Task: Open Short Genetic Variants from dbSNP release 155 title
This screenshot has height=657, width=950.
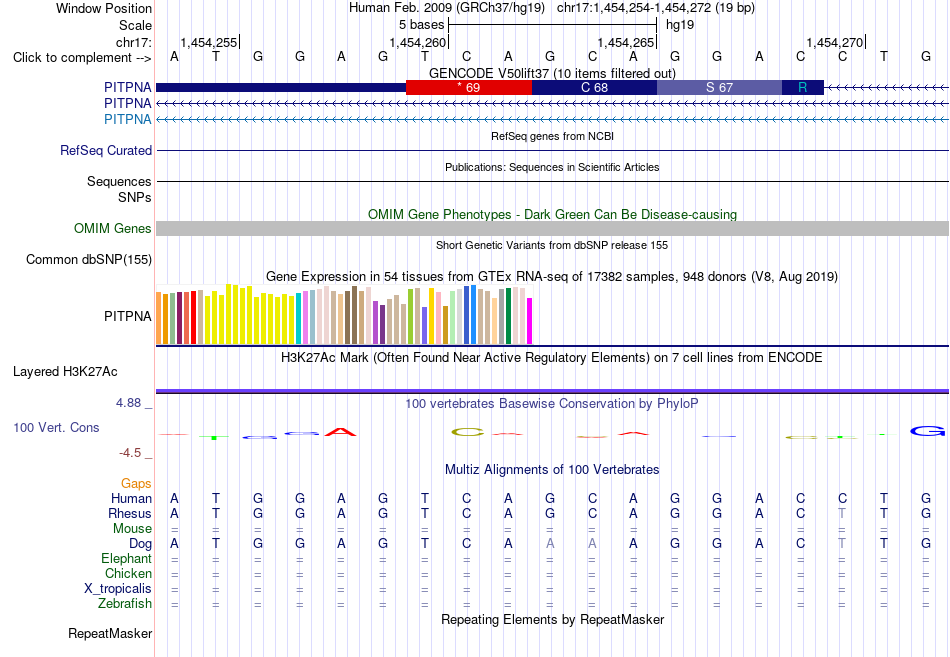Action: coord(552,245)
